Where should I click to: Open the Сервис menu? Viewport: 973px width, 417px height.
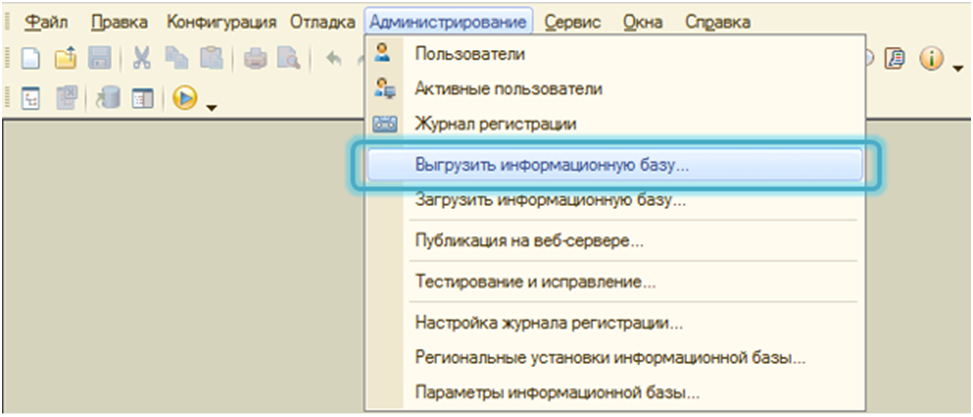[x=573, y=22]
